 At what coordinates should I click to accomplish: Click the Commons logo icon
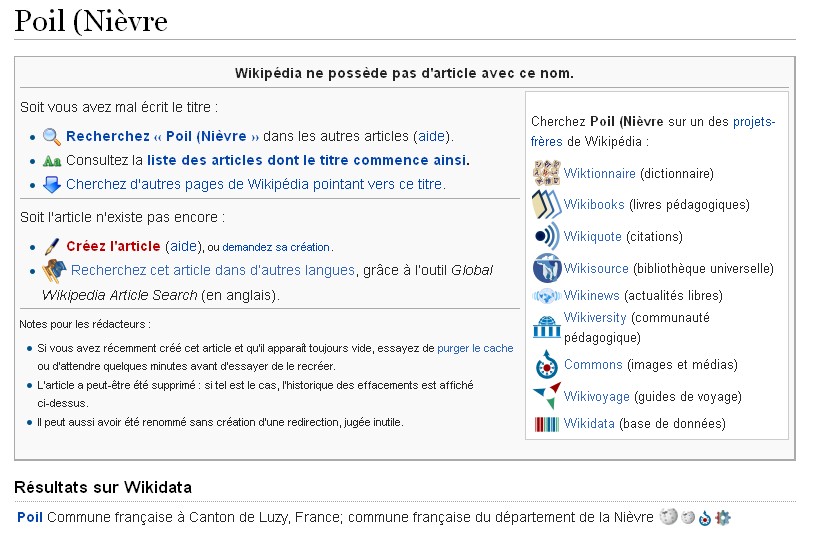tap(546, 365)
